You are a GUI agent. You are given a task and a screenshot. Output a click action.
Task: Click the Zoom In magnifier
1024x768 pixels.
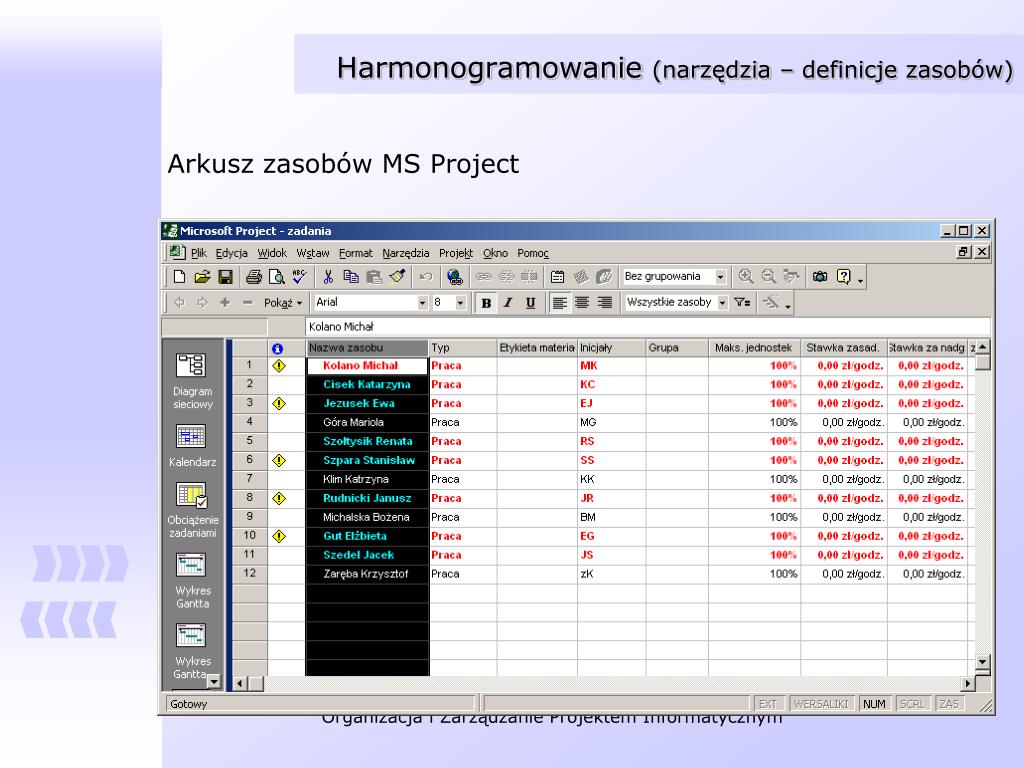(x=746, y=277)
